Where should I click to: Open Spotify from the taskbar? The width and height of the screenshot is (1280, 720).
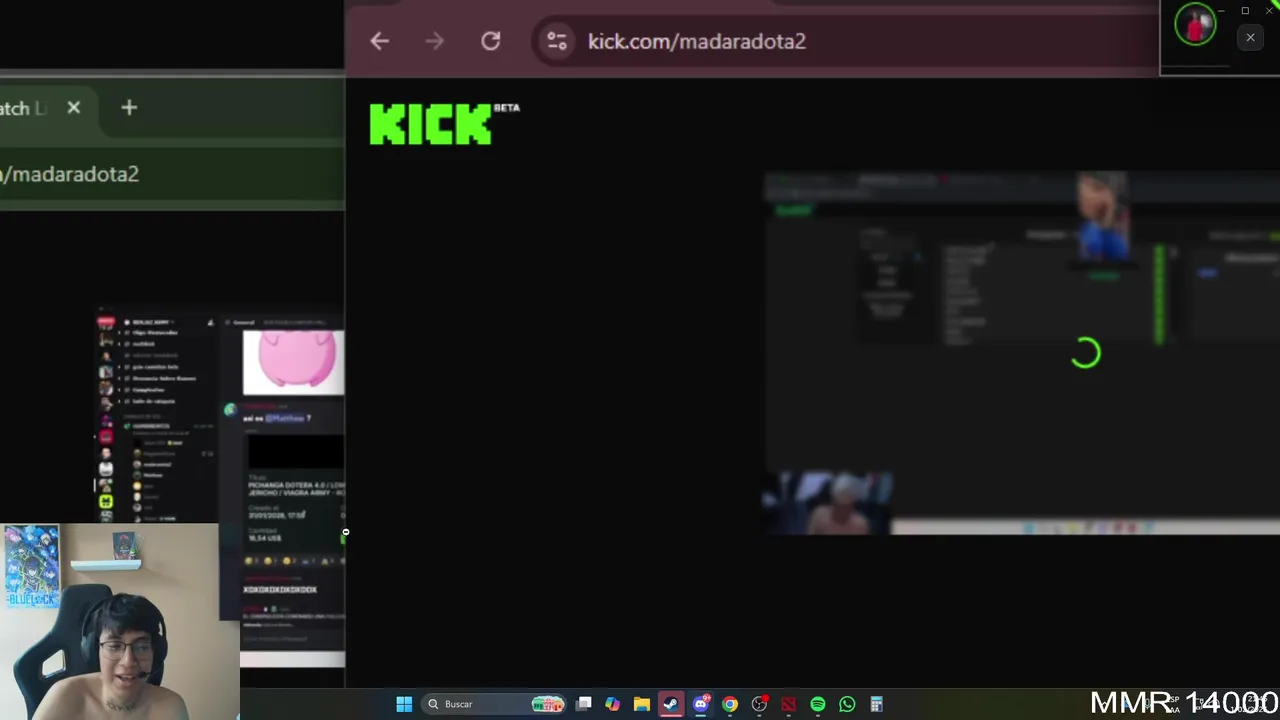click(818, 704)
